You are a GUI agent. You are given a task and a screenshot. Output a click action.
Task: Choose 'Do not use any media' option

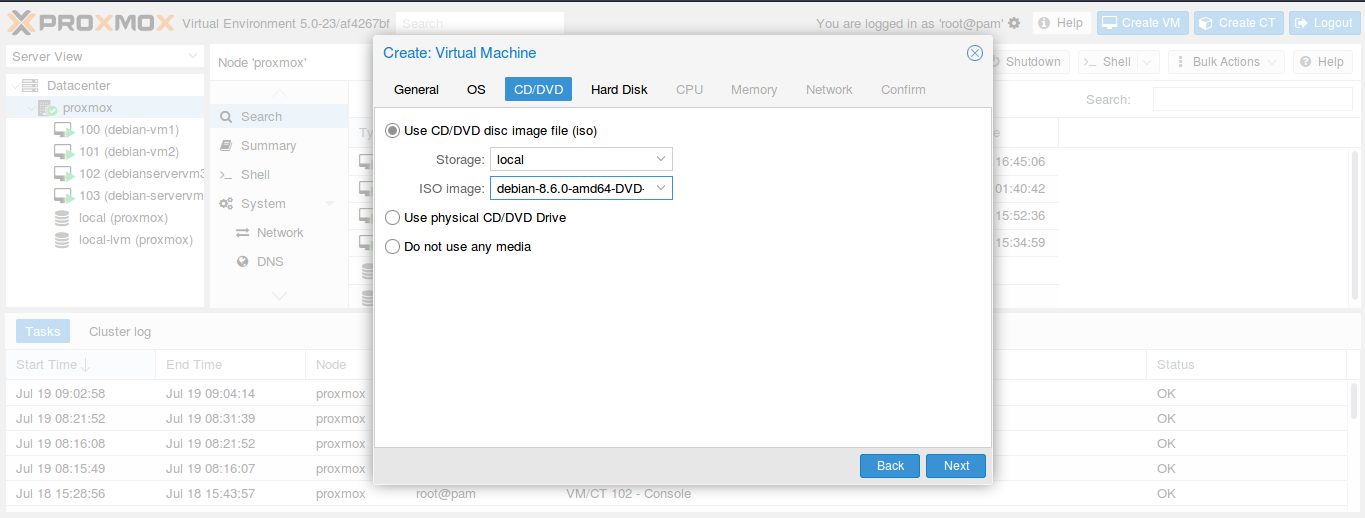(392, 246)
